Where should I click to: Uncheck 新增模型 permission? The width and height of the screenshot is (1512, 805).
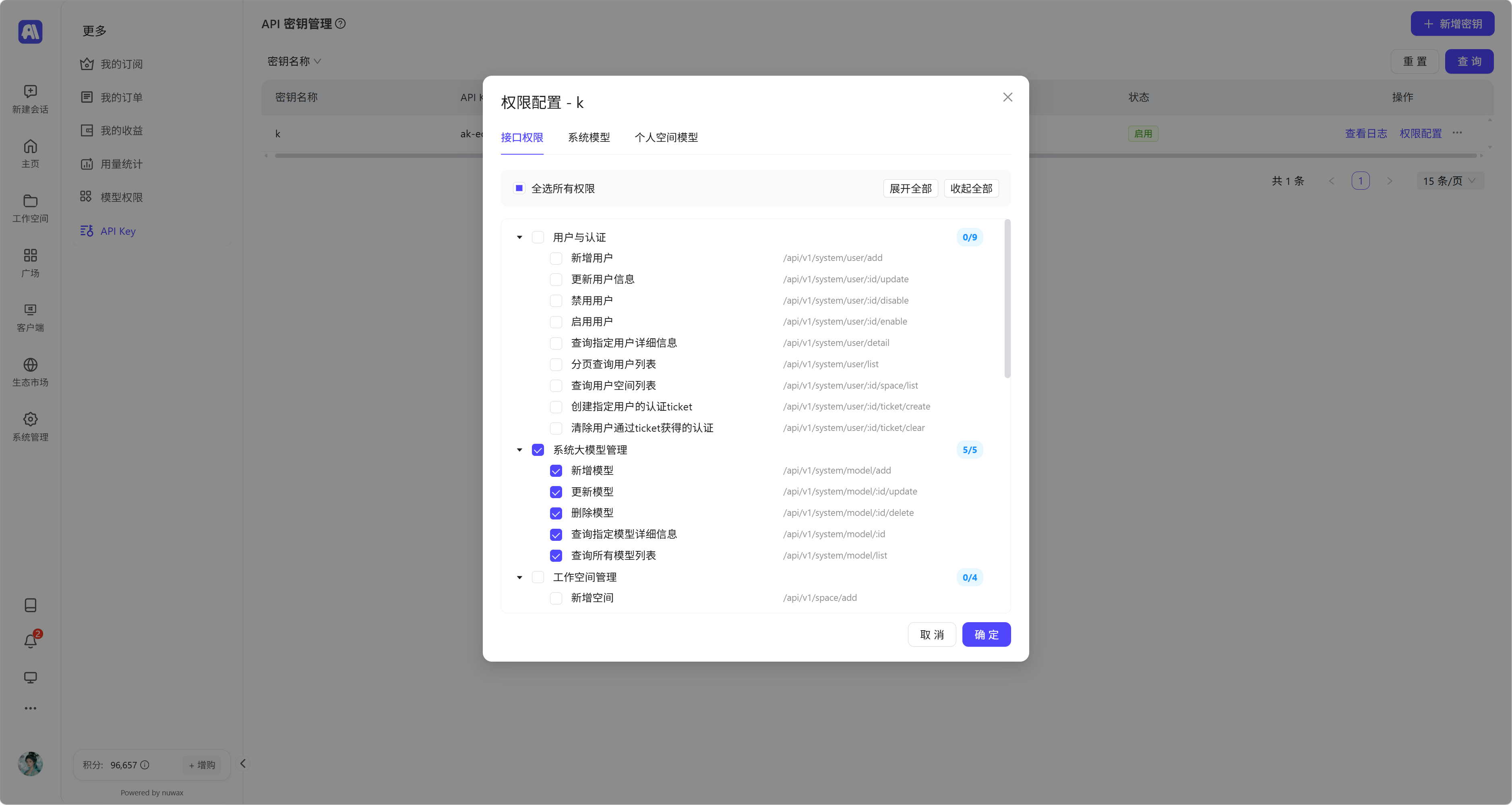(x=556, y=471)
